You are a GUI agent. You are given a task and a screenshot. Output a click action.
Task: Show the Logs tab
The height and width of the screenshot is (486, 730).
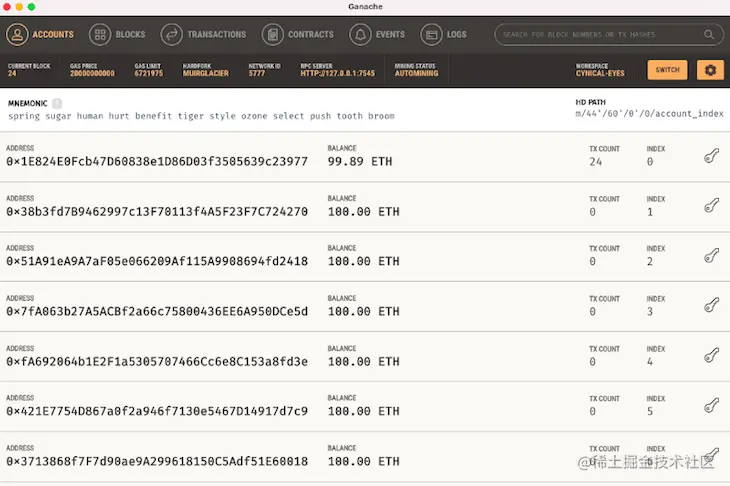click(x=443, y=34)
